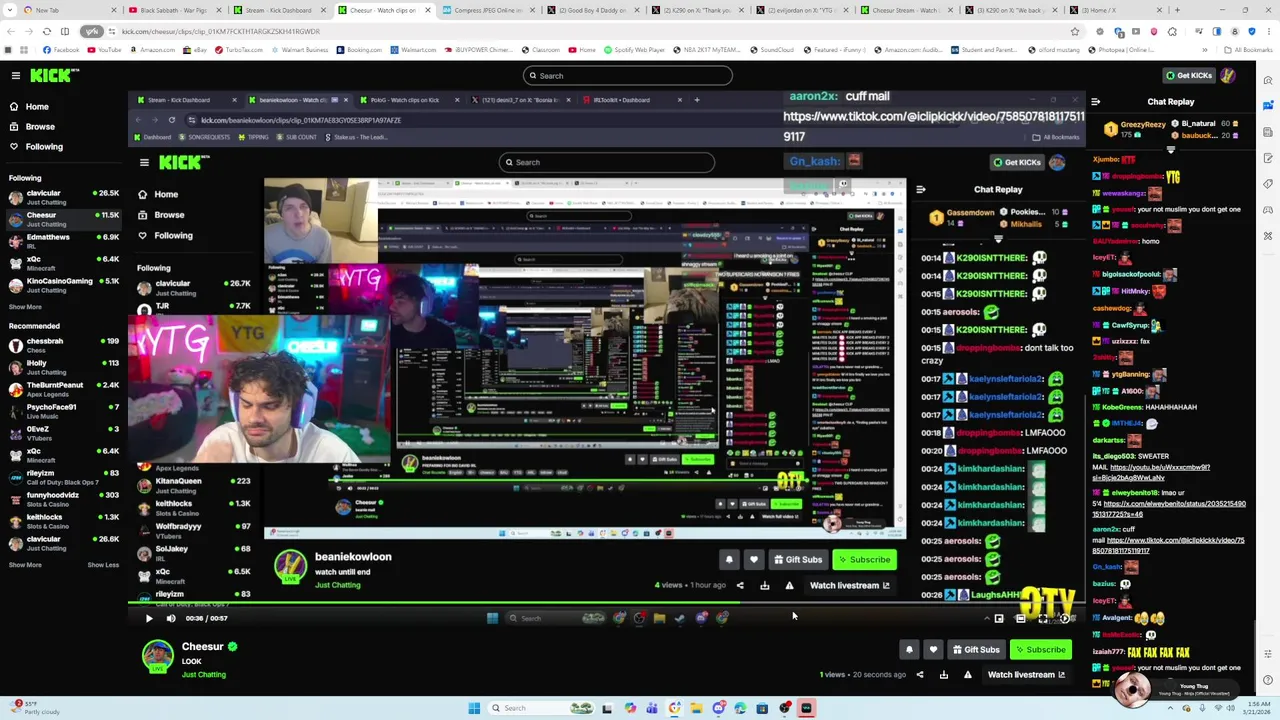The image size is (1280, 720).
Task: Open the Kick hamburger sidebar menu
Action: (x=15, y=75)
